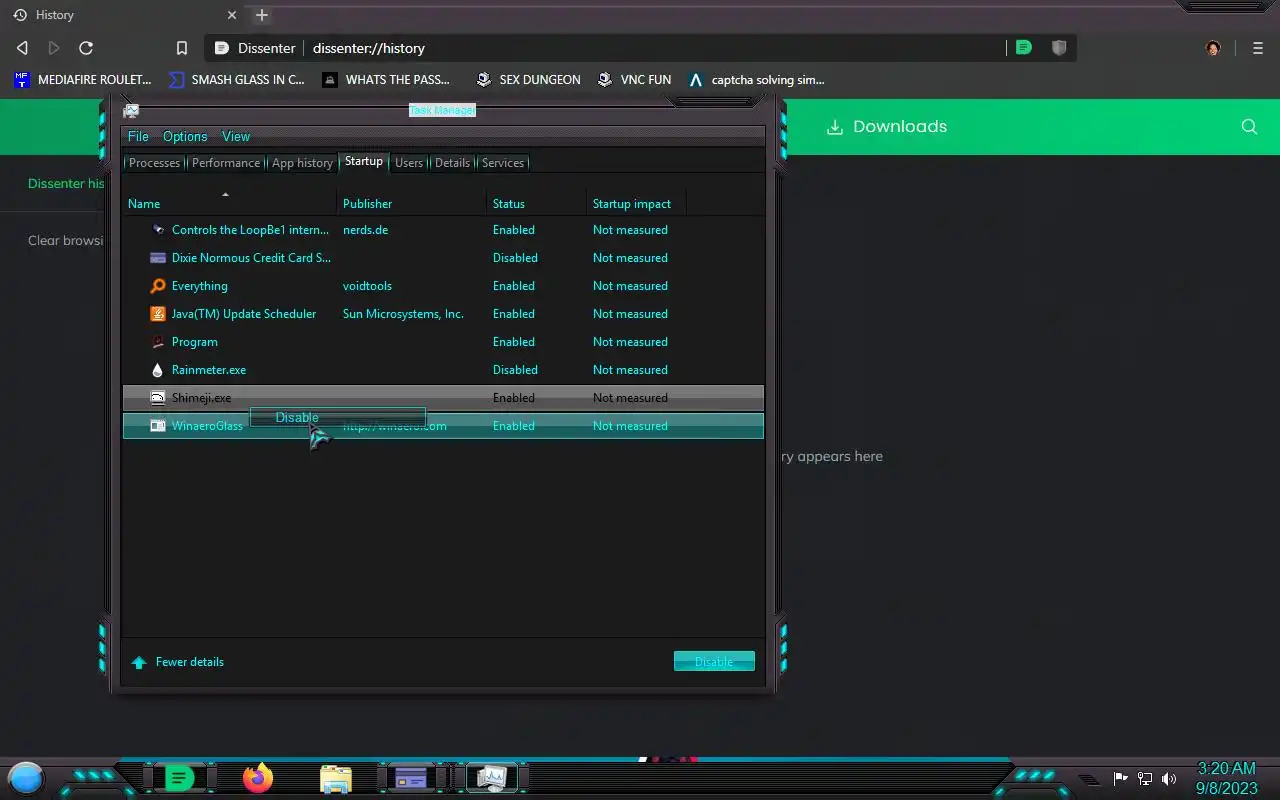Viewport: 1280px width, 800px height.
Task: Click the search icon in history page
Action: click(x=1249, y=126)
